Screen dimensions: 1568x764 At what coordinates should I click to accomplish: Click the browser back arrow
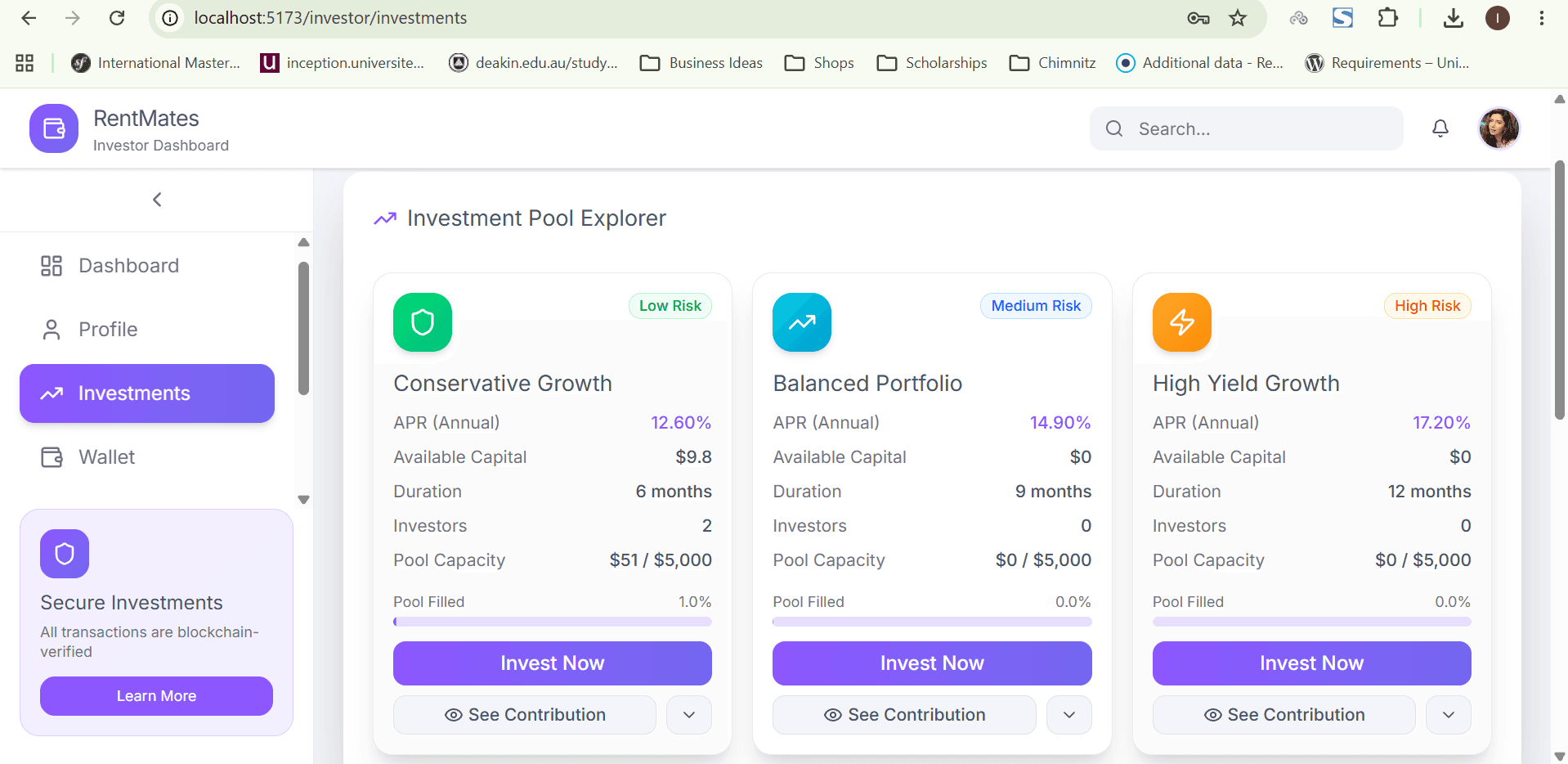[29, 18]
